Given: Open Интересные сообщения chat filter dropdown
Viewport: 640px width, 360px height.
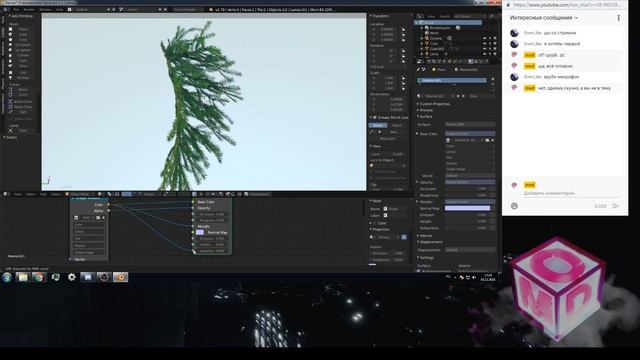Looking at the screenshot, I should pos(544,18).
